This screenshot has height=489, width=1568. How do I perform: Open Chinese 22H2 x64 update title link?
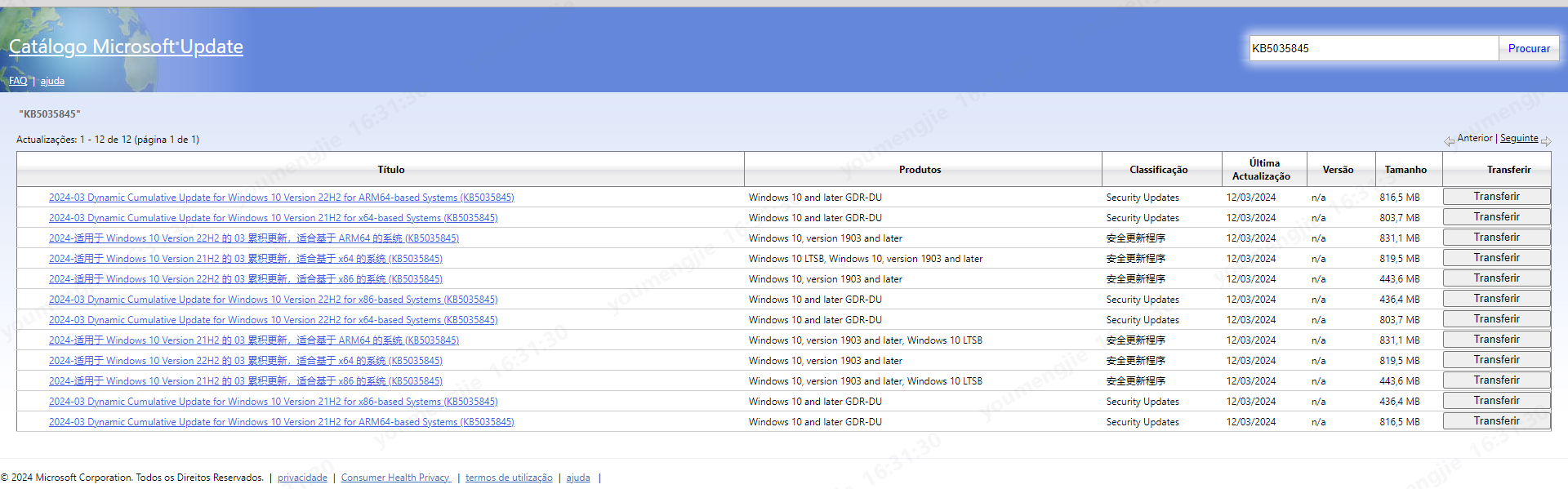click(246, 361)
